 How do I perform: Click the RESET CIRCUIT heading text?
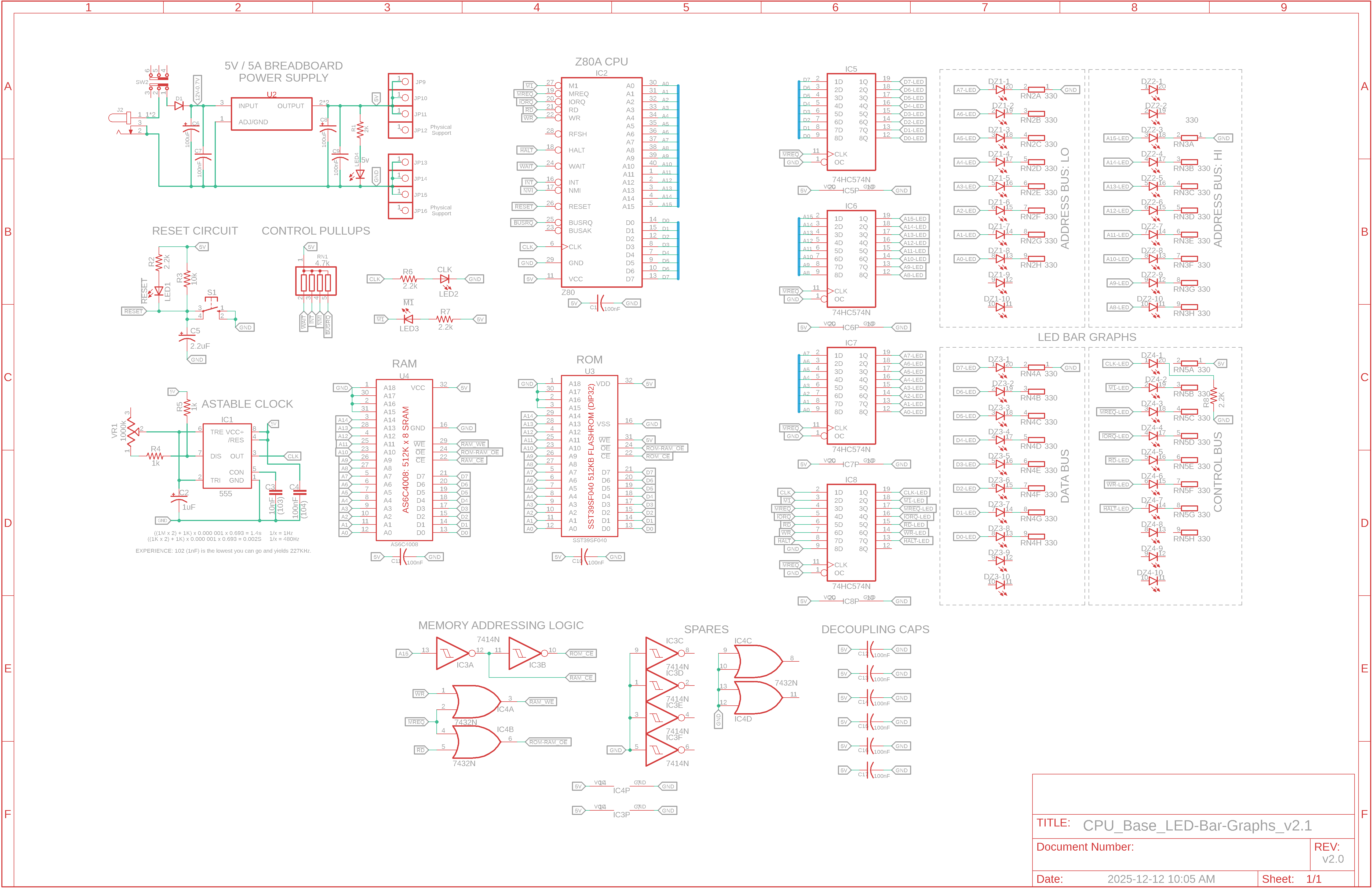(x=195, y=231)
